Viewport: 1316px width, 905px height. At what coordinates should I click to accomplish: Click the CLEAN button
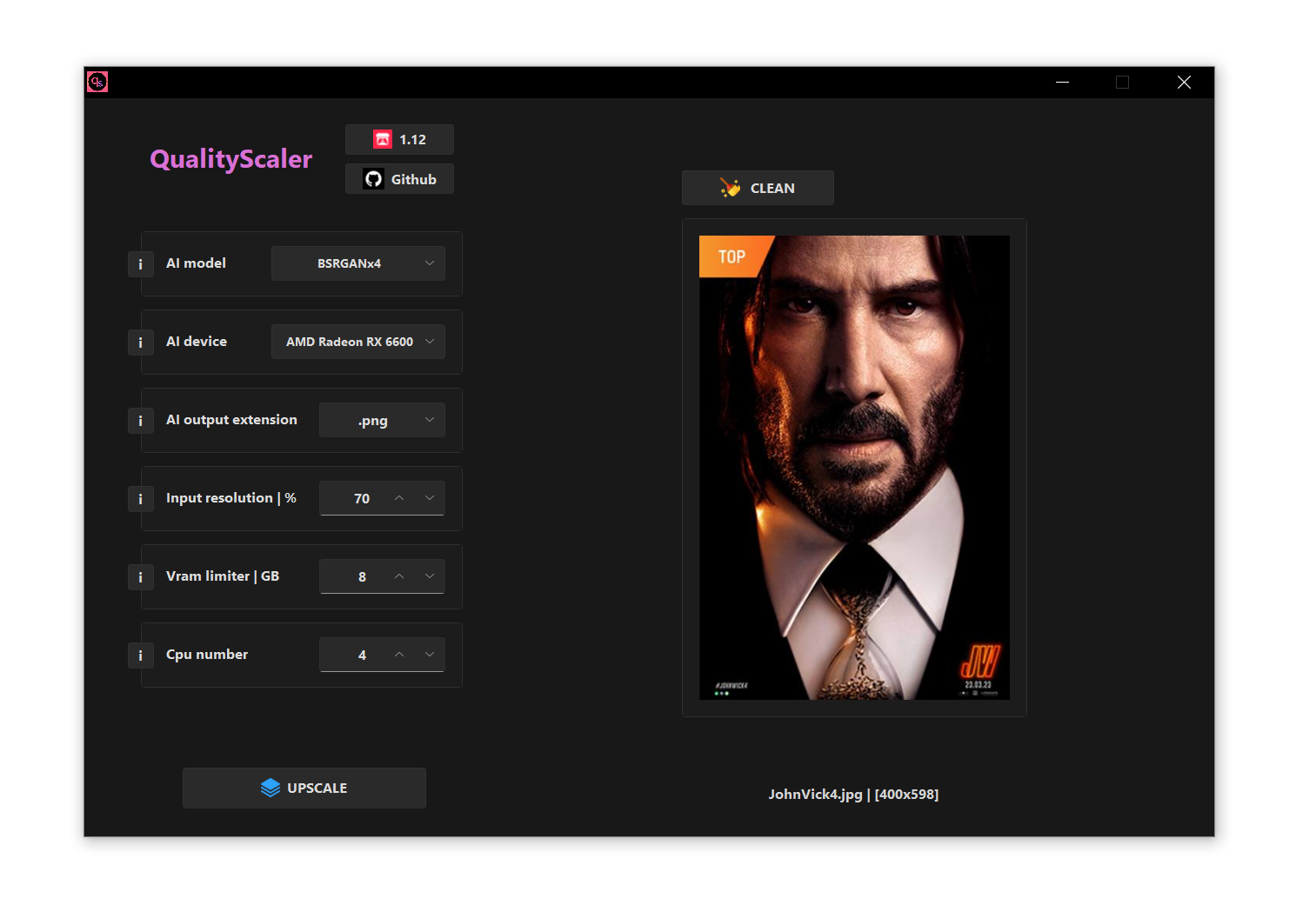pos(758,188)
